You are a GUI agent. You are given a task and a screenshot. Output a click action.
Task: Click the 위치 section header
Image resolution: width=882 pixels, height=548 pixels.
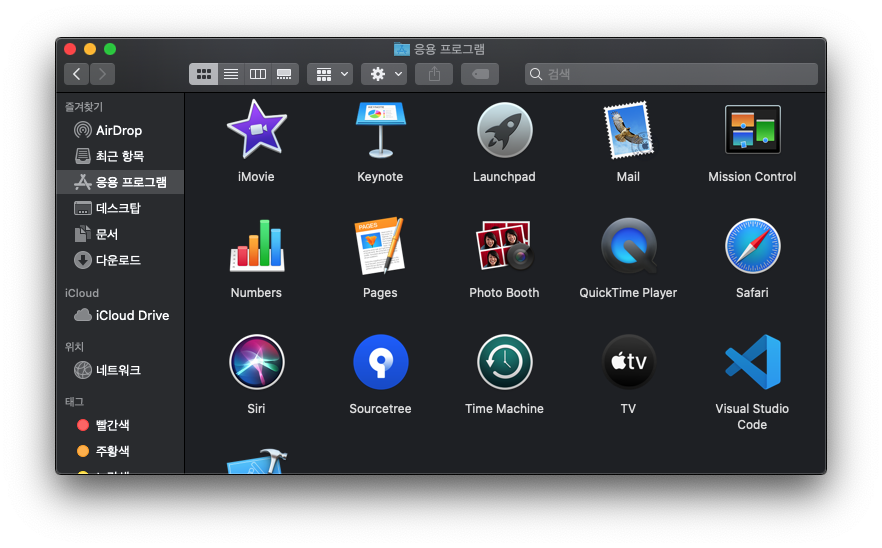[74, 347]
